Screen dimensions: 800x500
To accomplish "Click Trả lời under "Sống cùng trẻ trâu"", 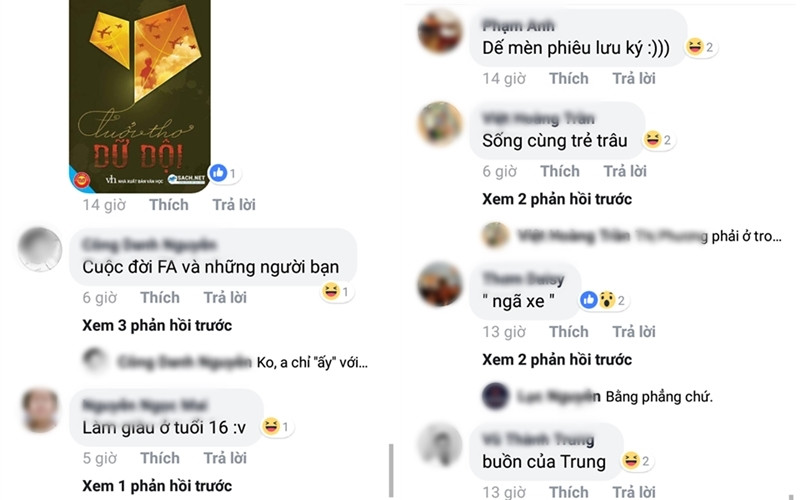I will pyautogui.click(x=625, y=171).
